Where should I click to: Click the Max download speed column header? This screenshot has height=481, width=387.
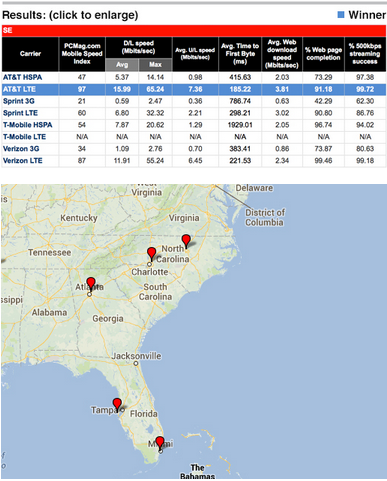tap(155, 65)
